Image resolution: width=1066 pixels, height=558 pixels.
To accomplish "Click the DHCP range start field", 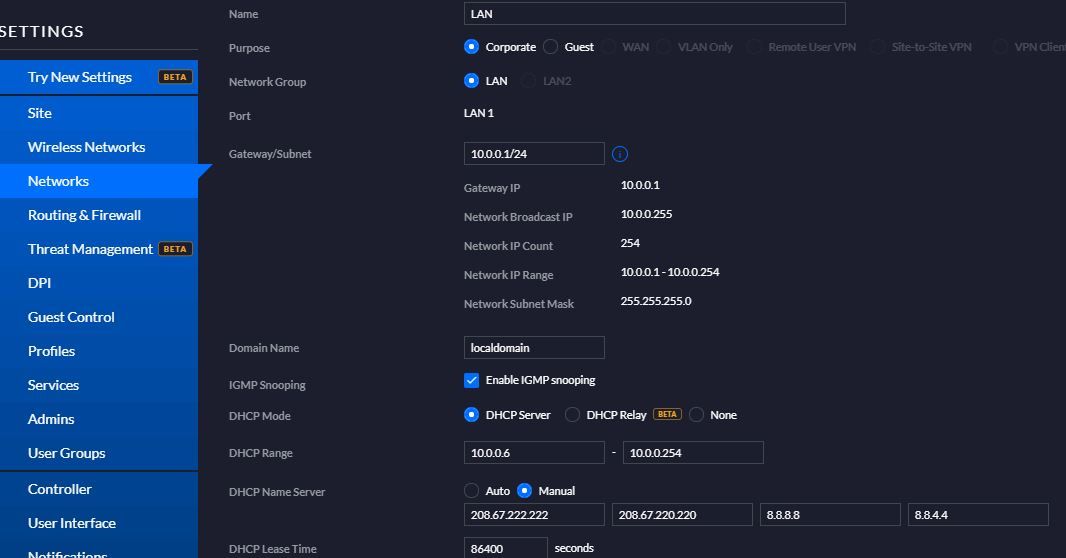I will pos(534,453).
